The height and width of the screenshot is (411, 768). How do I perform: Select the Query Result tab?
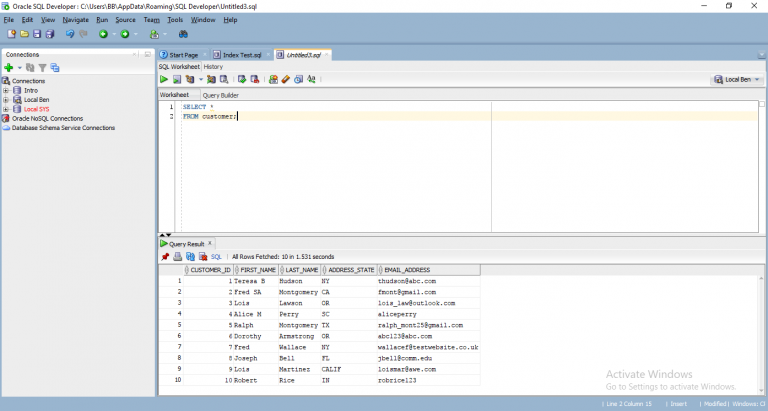[x=186, y=244]
